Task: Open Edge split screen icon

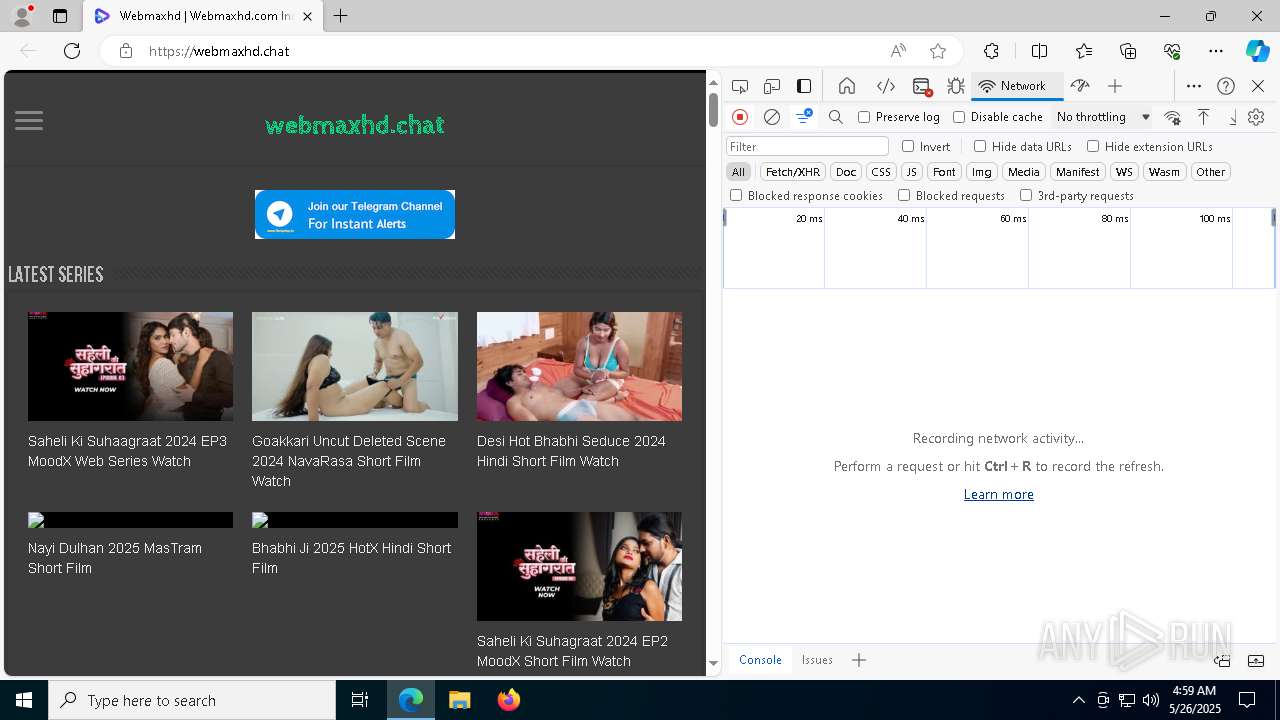Action: (x=1039, y=51)
